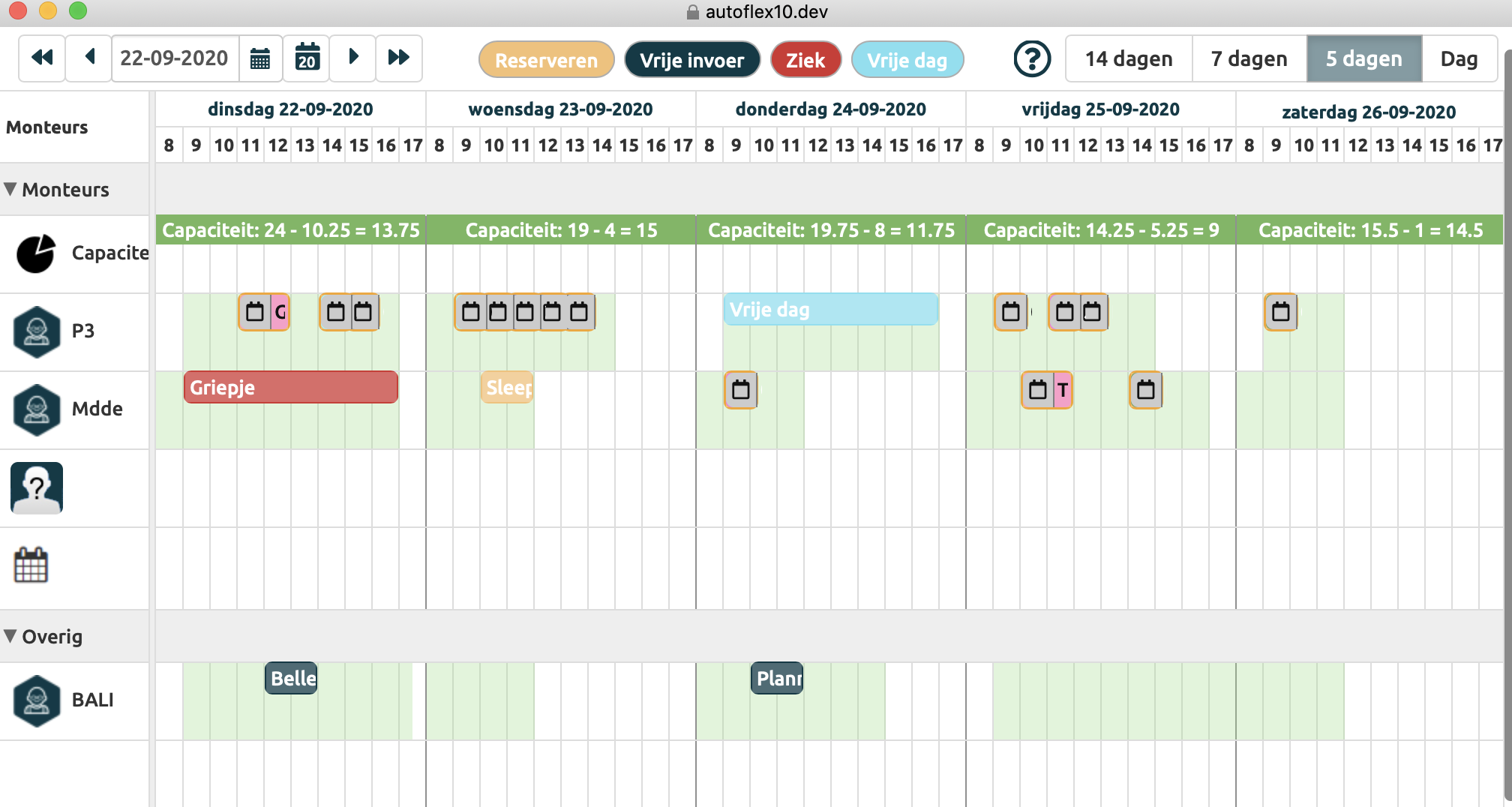Switch to the 14 dagen view

(x=1128, y=58)
